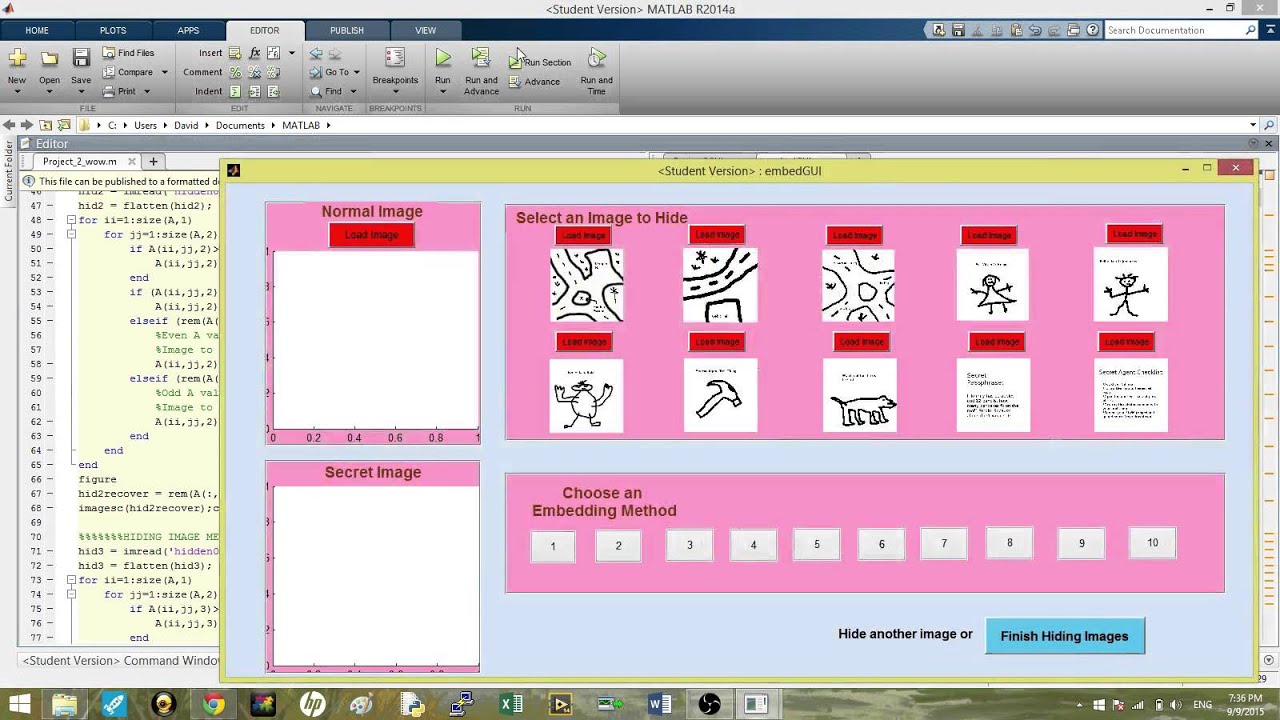Click the Run Section icon

tap(516, 61)
